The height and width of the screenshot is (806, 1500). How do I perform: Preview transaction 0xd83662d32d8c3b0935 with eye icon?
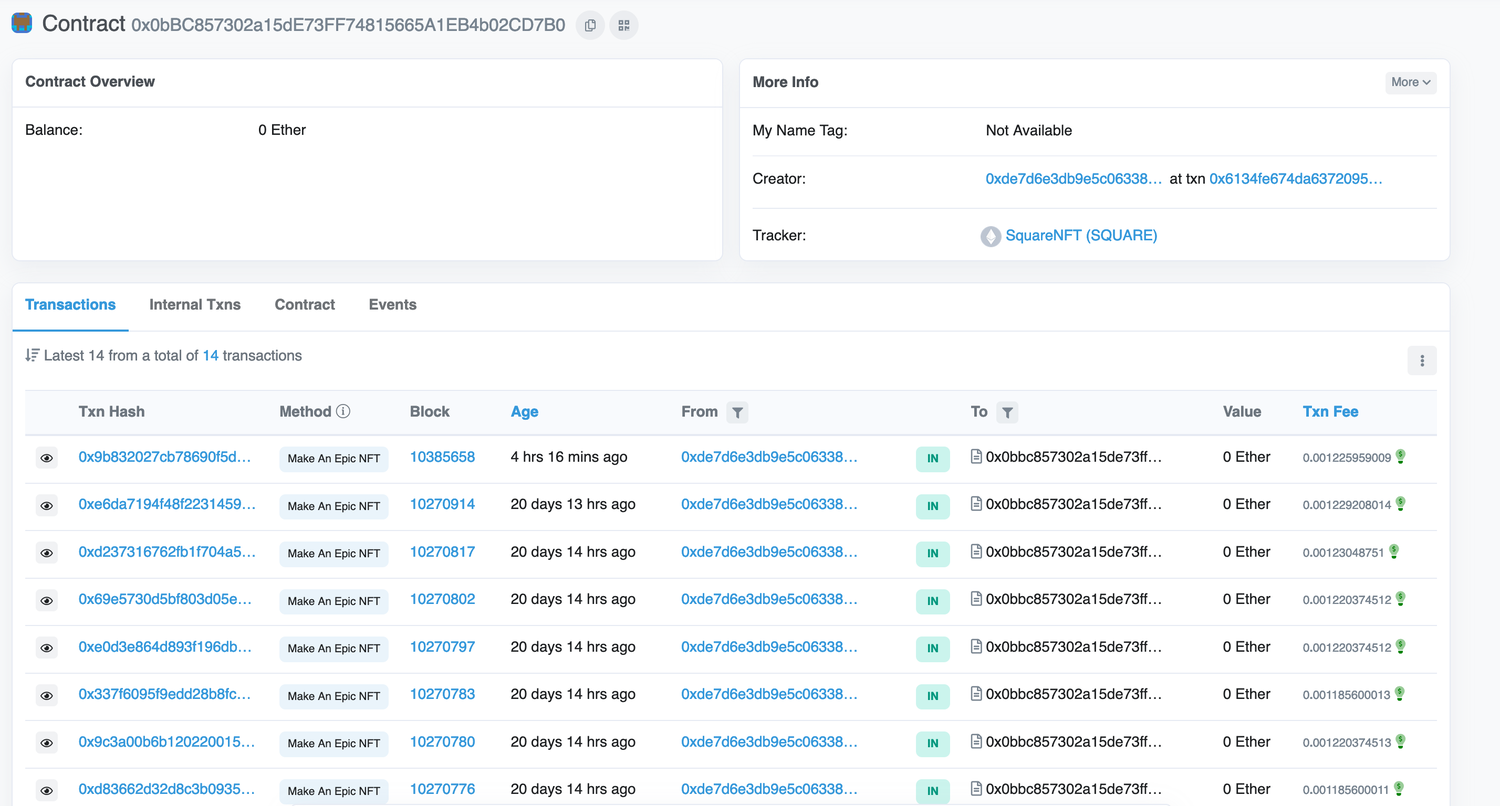(46, 790)
